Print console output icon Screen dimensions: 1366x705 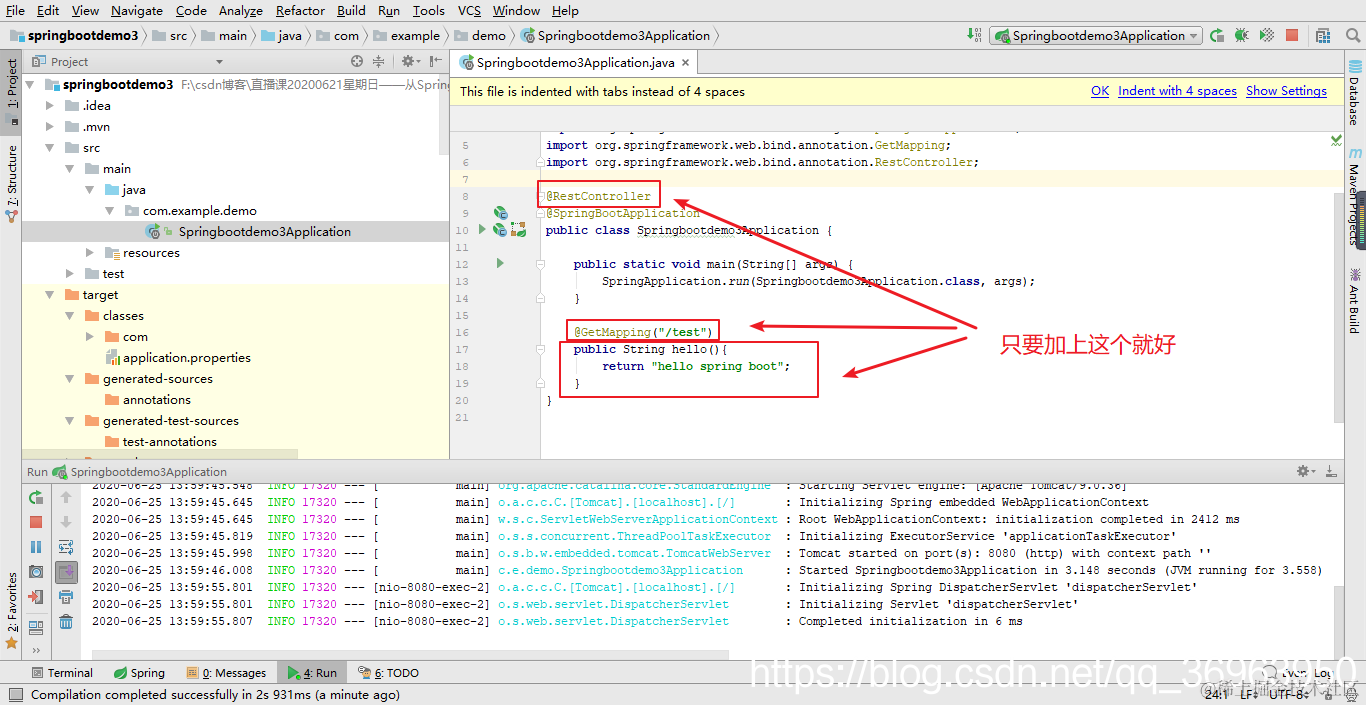tap(66, 597)
